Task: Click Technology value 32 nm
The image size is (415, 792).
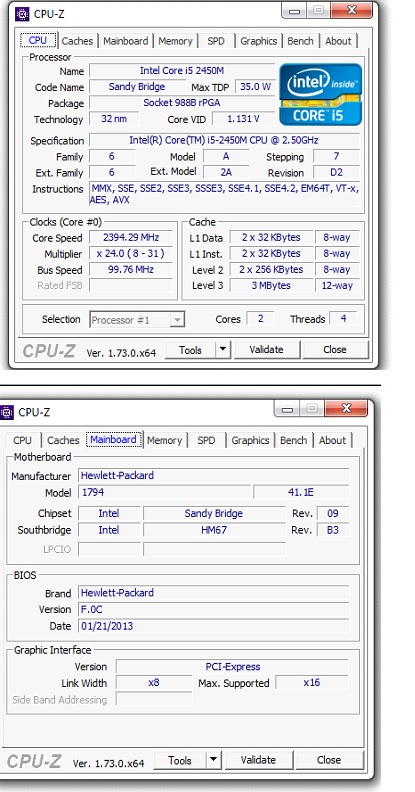Action: point(114,119)
